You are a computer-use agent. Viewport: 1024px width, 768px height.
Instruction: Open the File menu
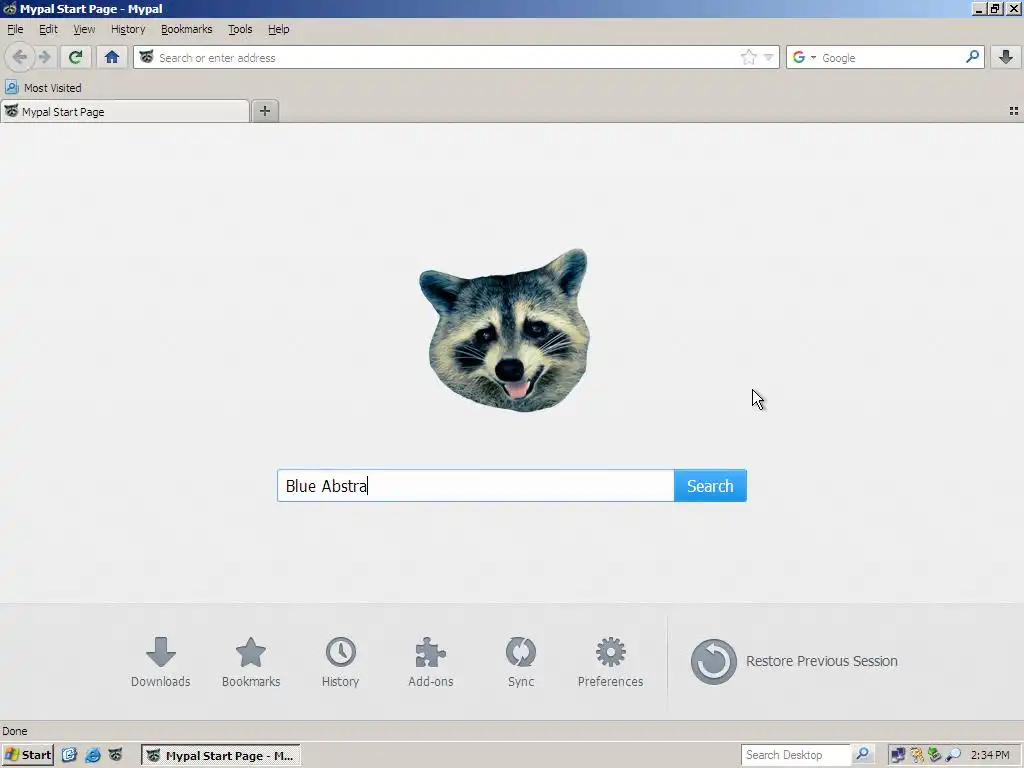[x=15, y=29]
